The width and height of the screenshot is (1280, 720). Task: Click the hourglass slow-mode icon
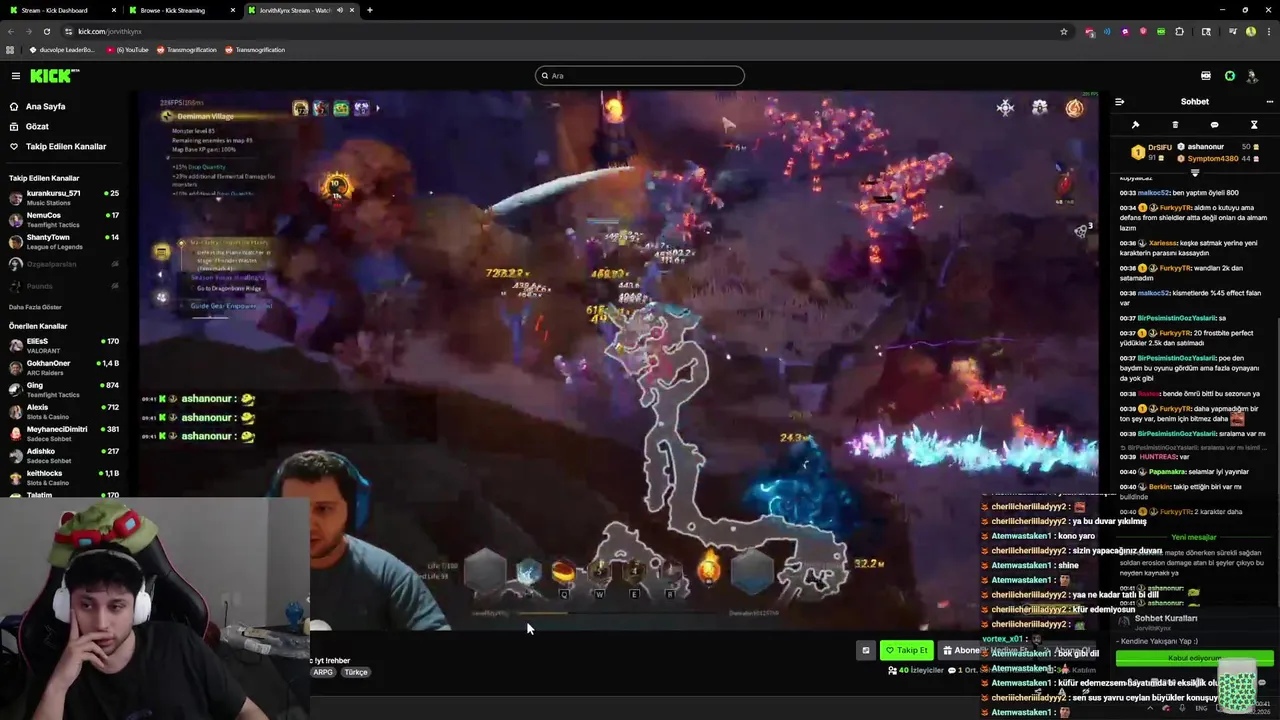[1254, 125]
